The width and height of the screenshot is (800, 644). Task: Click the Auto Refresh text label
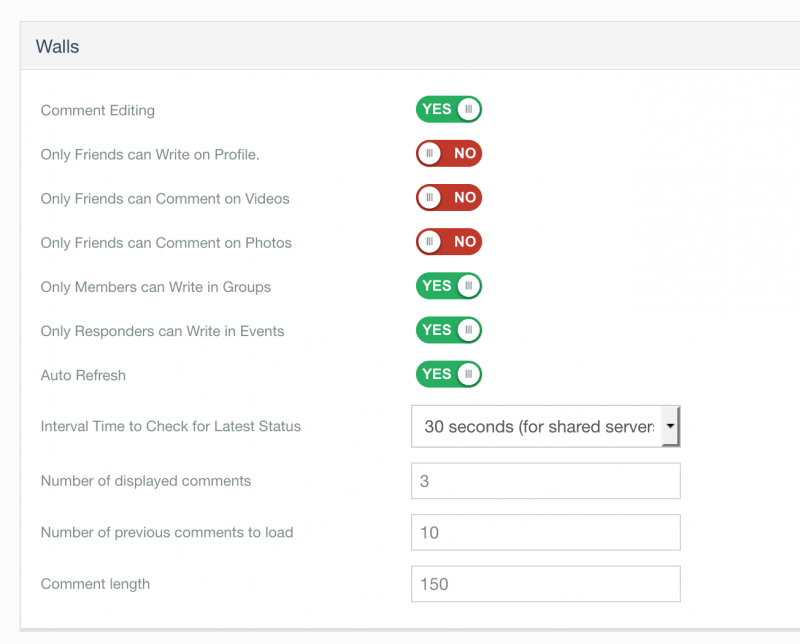(83, 375)
